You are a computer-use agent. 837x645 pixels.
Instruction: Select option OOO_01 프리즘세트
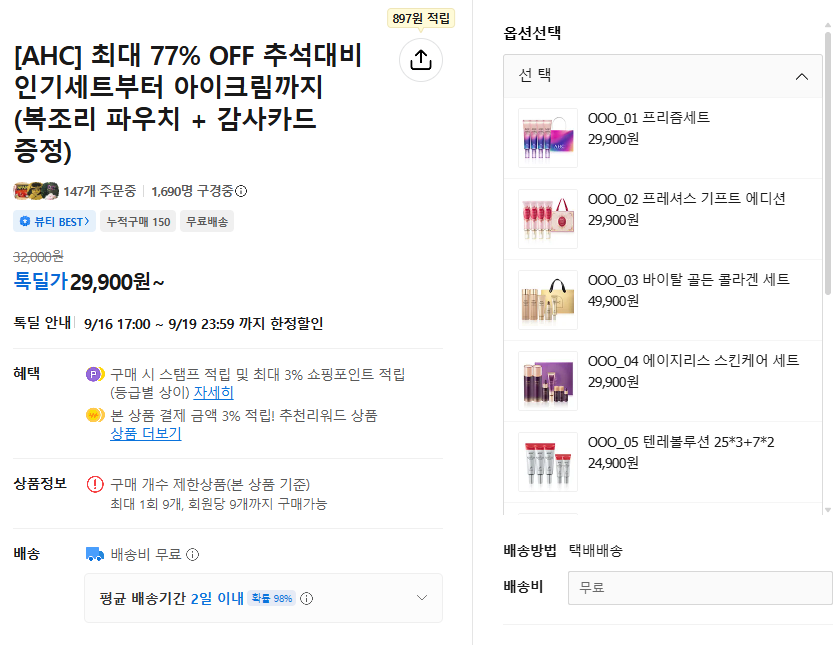(663, 138)
